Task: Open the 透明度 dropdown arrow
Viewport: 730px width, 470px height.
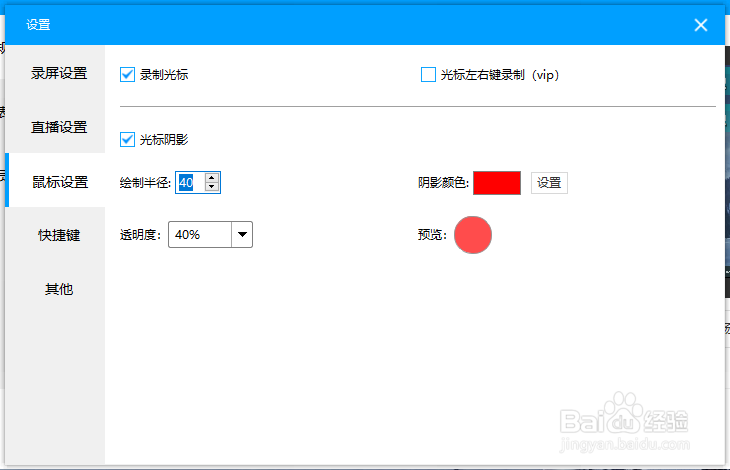Action: click(242, 235)
